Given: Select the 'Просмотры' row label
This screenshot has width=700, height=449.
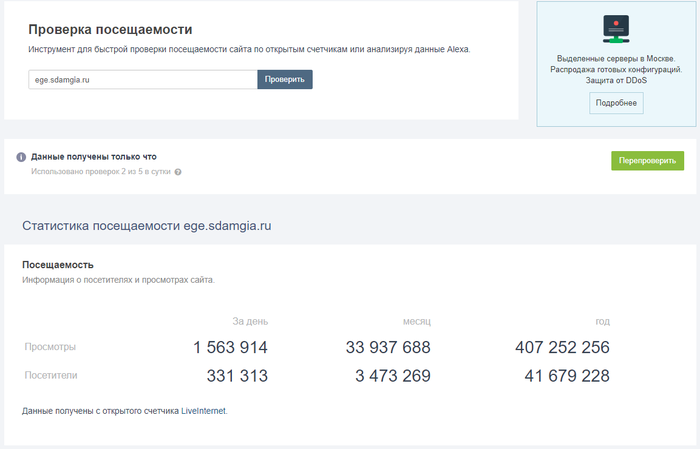Looking at the screenshot, I should pyautogui.click(x=50, y=347).
